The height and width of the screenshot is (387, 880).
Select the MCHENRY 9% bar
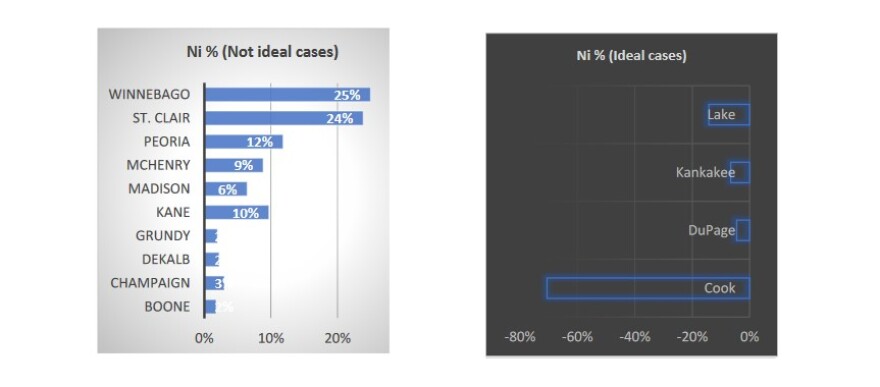(x=234, y=165)
